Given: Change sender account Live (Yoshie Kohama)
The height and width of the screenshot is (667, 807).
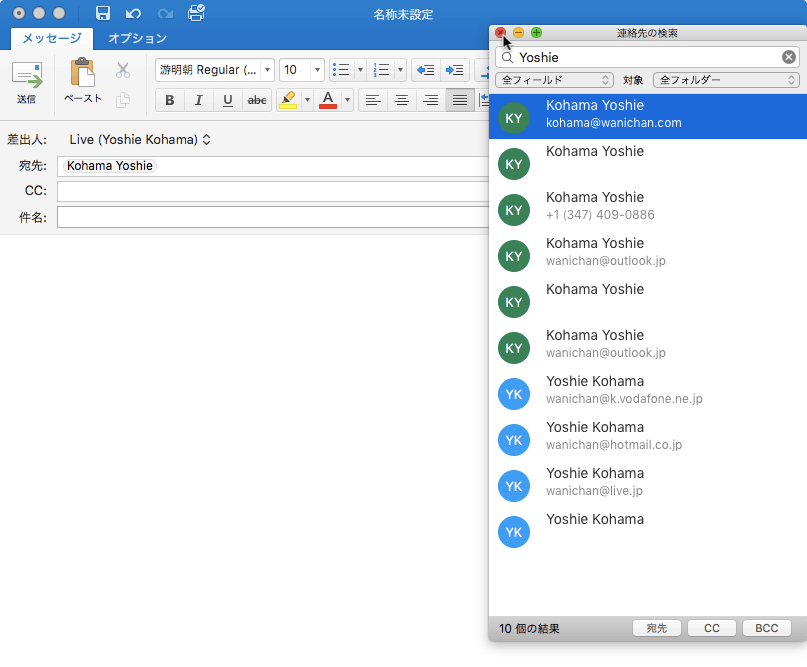Looking at the screenshot, I should (140, 139).
